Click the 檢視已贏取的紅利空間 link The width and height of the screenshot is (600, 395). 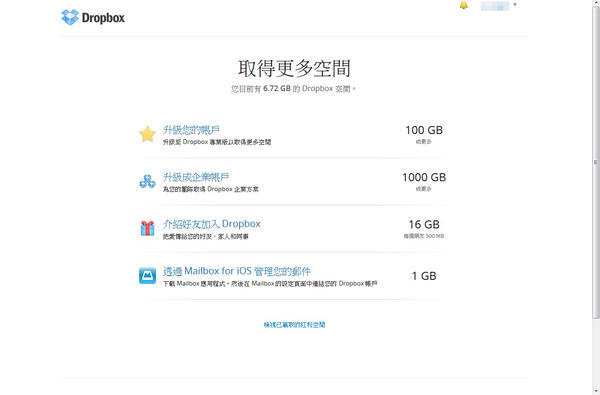(294, 325)
